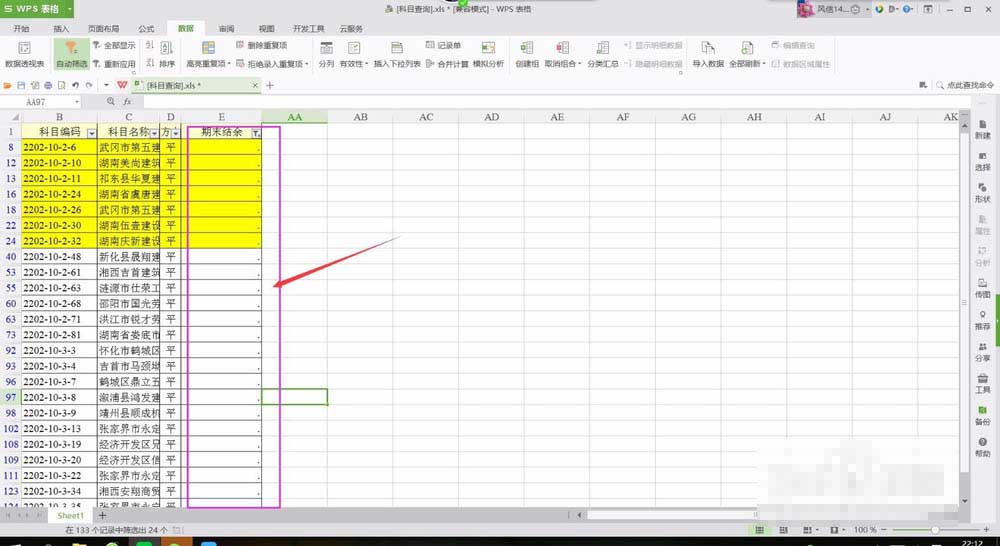Switch to the 插入 ribbon tab

point(61,29)
